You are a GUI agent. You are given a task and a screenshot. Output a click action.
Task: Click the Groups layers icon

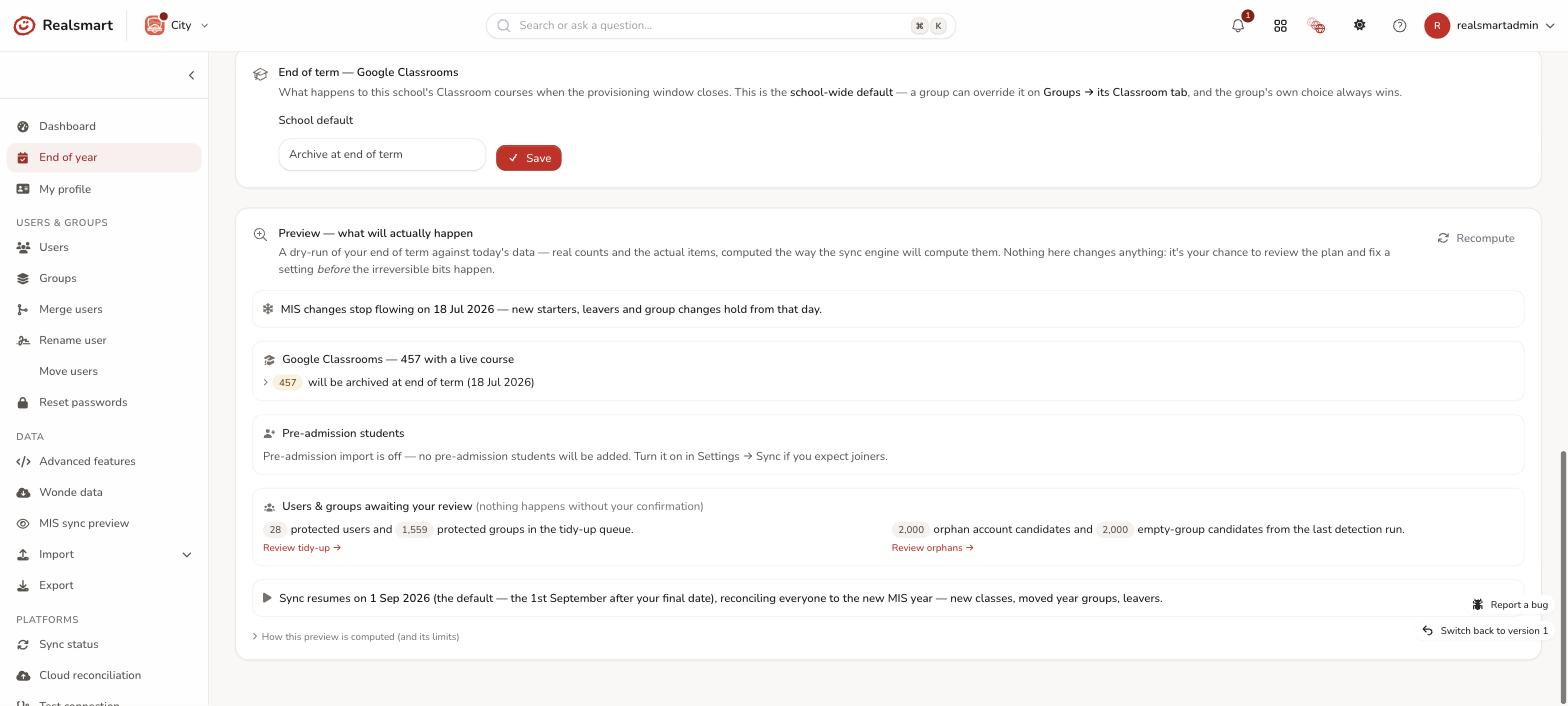coord(23,278)
